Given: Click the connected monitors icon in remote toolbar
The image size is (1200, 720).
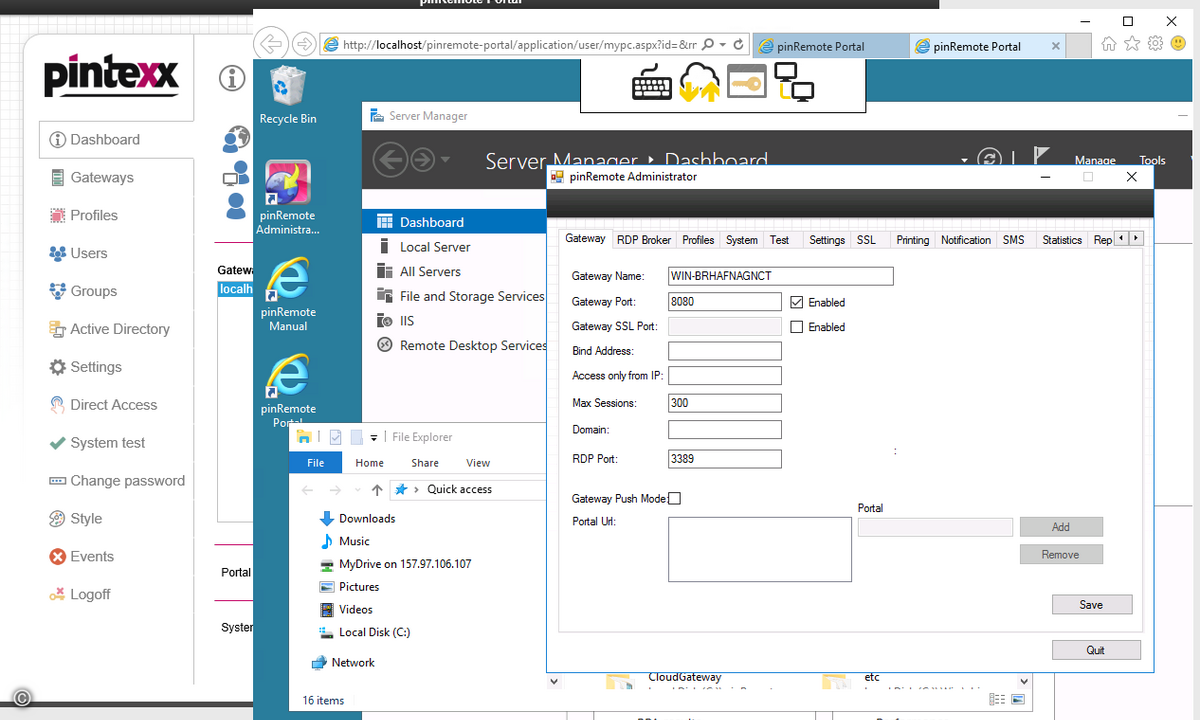Looking at the screenshot, I should pos(794,82).
